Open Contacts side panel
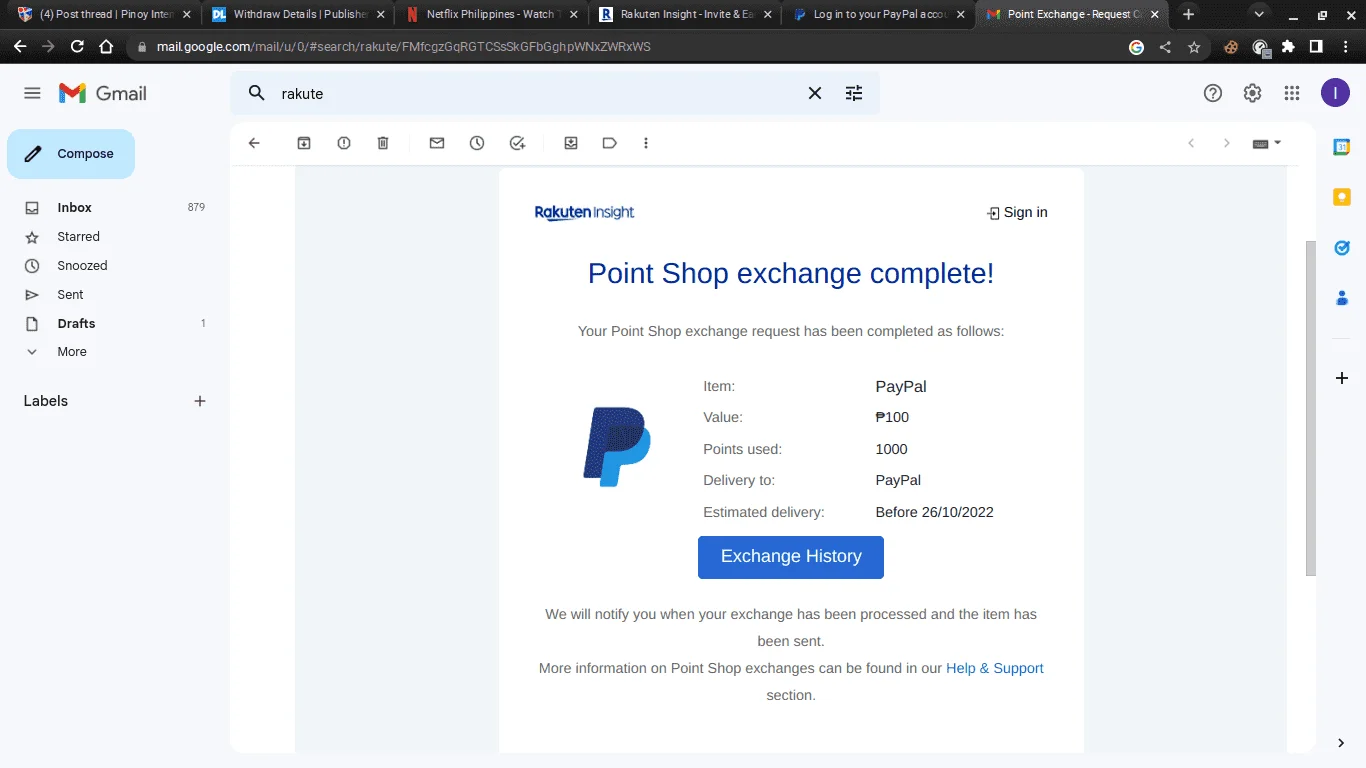The image size is (1366, 768). pyautogui.click(x=1342, y=298)
